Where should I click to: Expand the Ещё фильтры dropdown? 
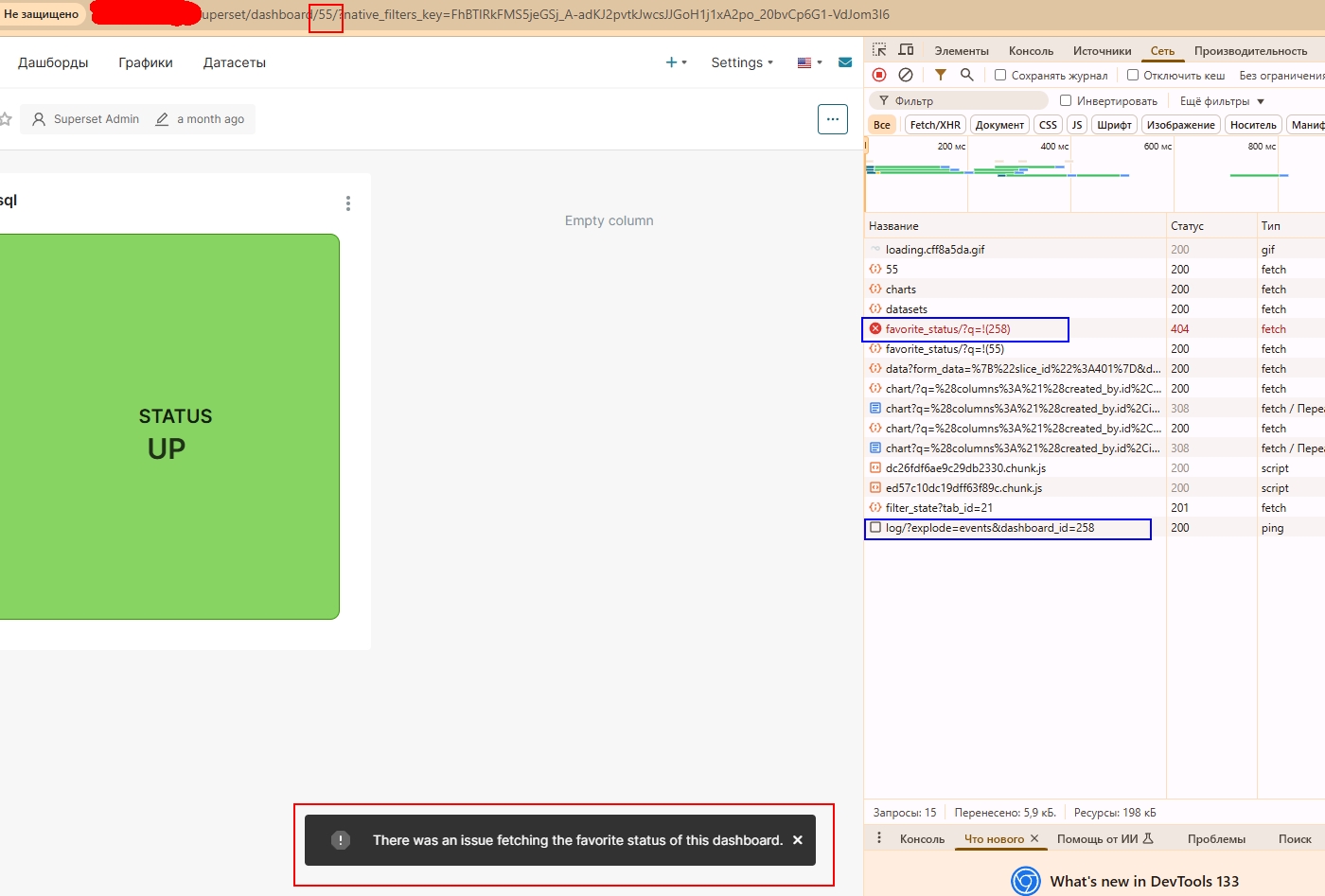(x=1221, y=101)
